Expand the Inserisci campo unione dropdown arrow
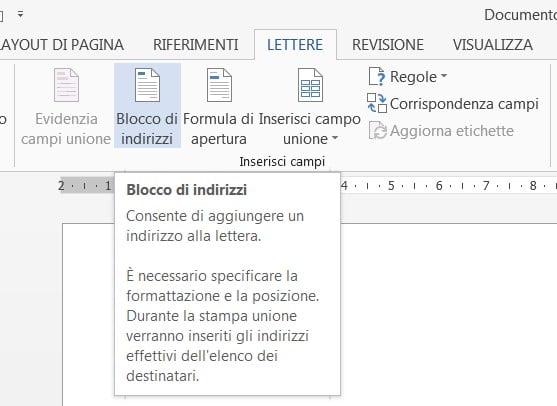Screen dimensions: 557x406 coord(335,138)
